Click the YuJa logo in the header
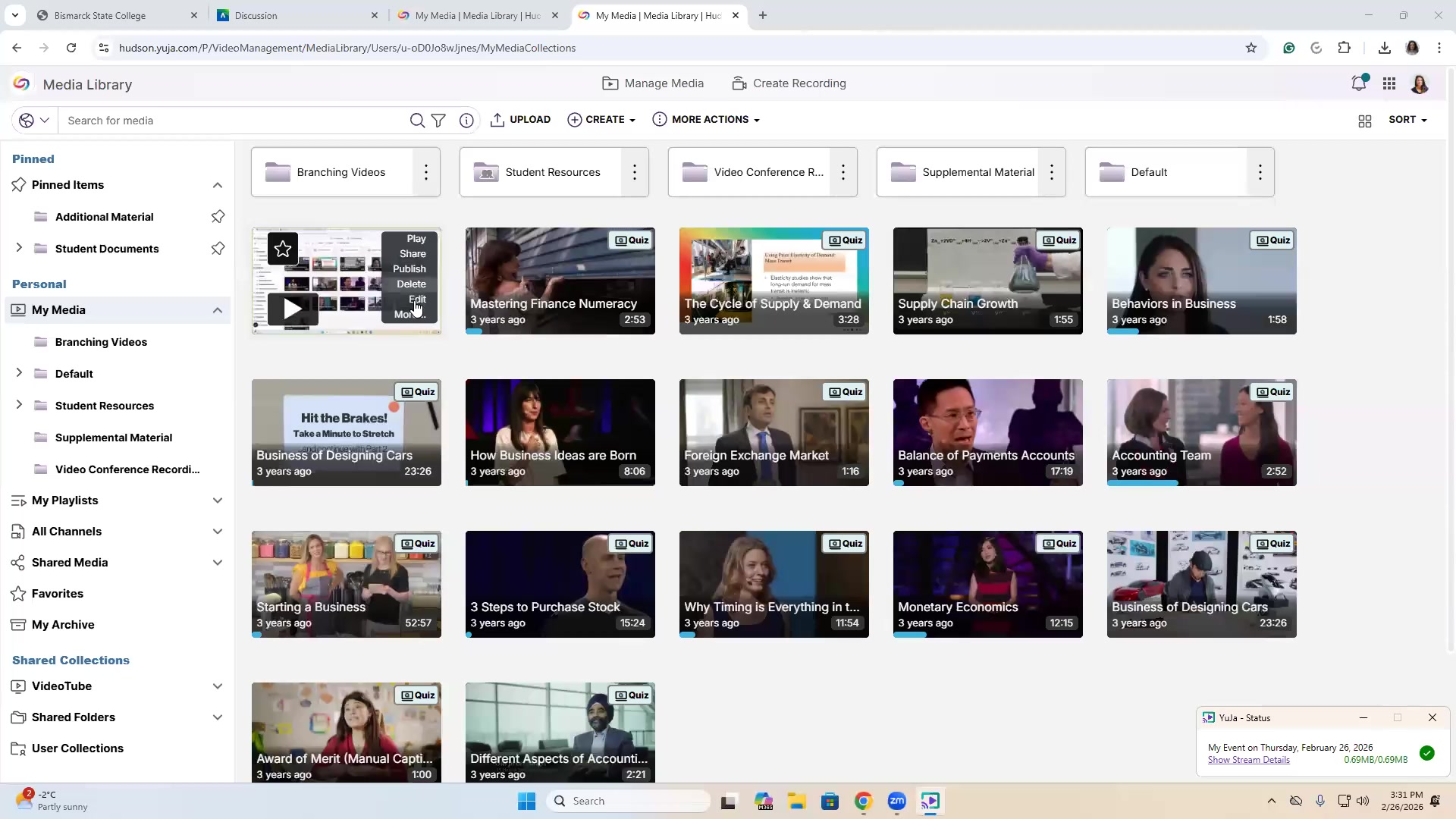Image resolution: width=1456 pixels, height=819 pixels. point(21,83)
